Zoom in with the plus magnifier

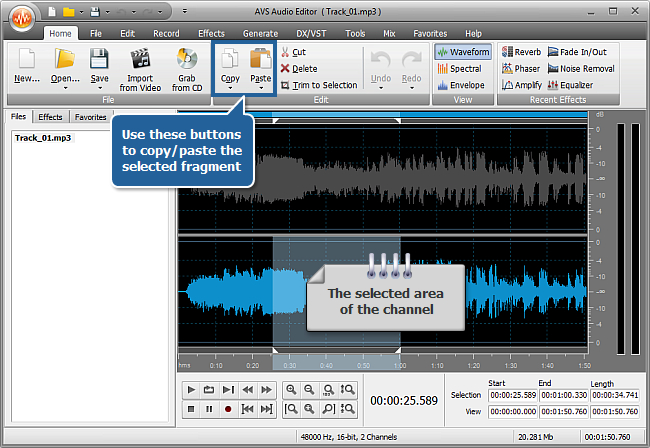tap(291, 390)
